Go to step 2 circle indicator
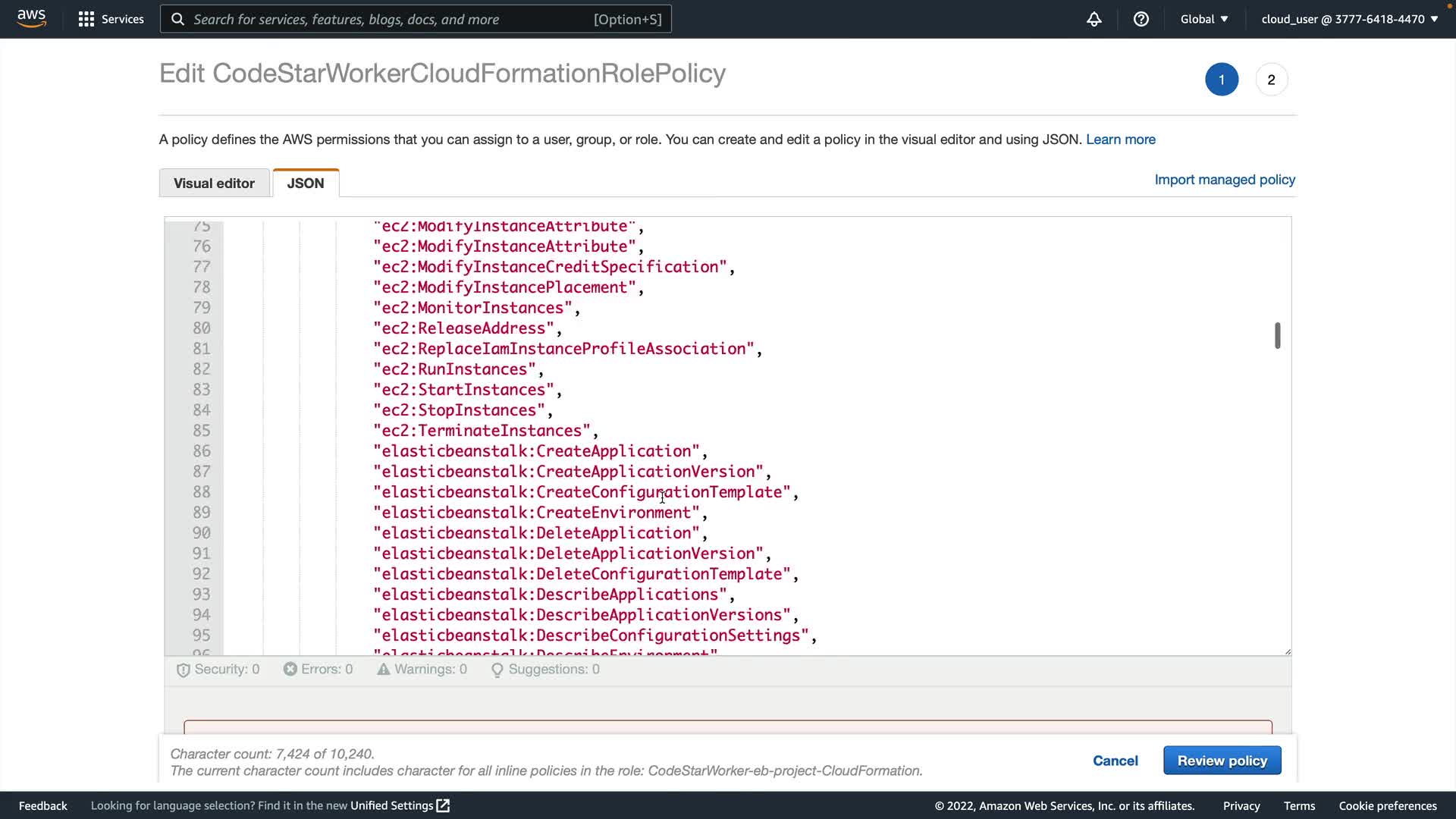Screen dimensions: 1456x819 1271,80
